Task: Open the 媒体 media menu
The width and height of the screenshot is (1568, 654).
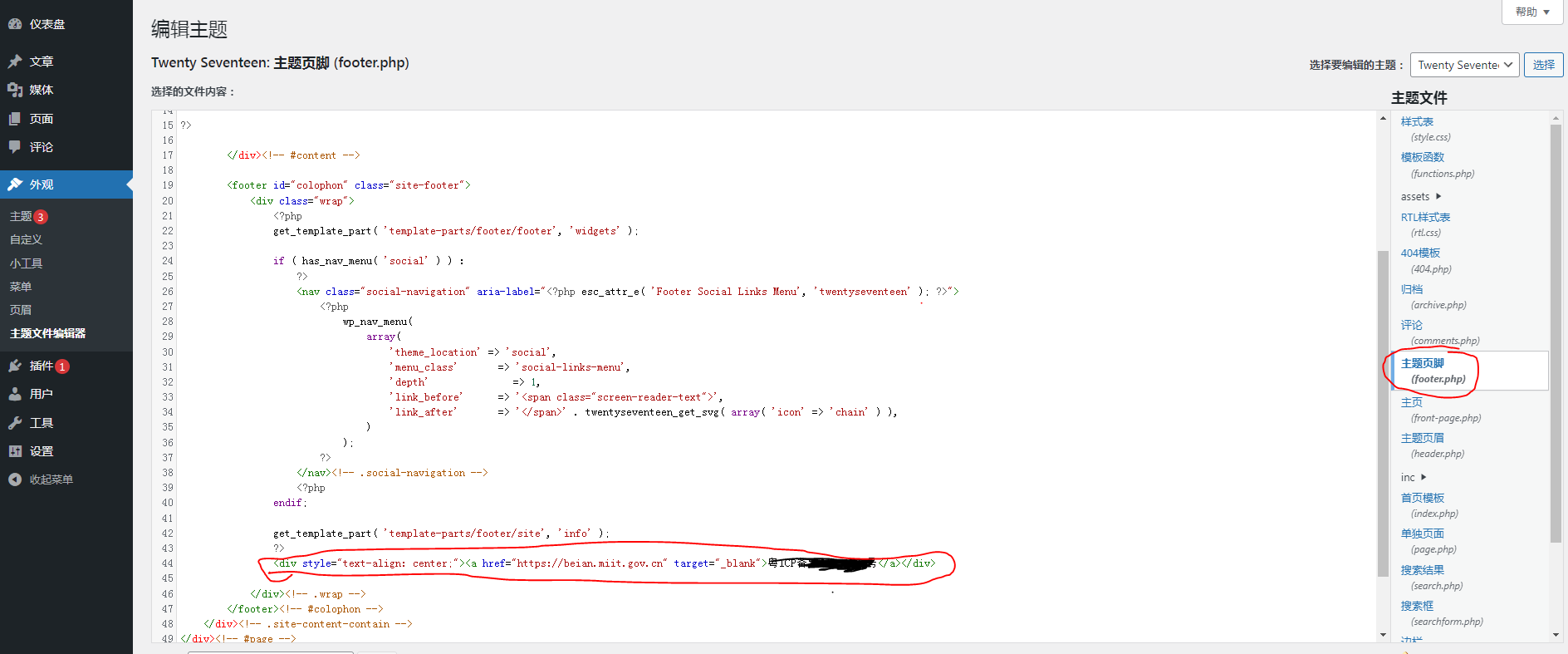Action: (x=66, y=90)
